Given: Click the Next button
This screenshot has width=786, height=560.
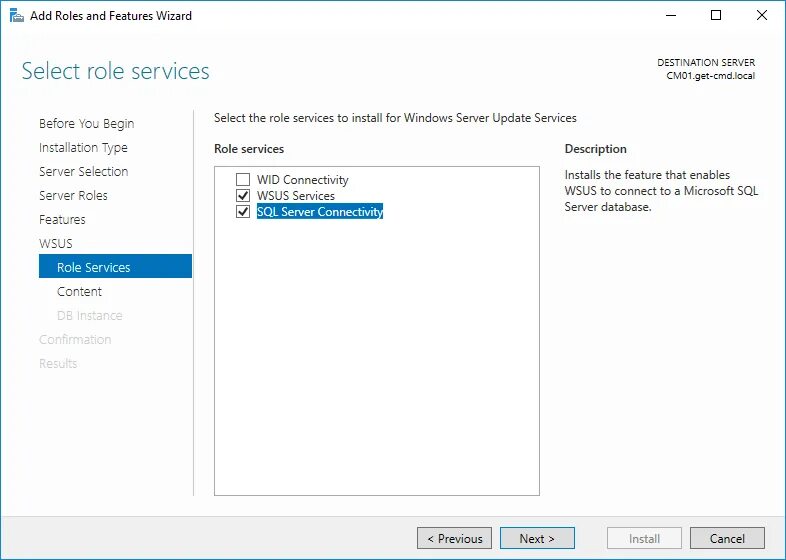Looking at the screenshot, I should coord(537,538).
